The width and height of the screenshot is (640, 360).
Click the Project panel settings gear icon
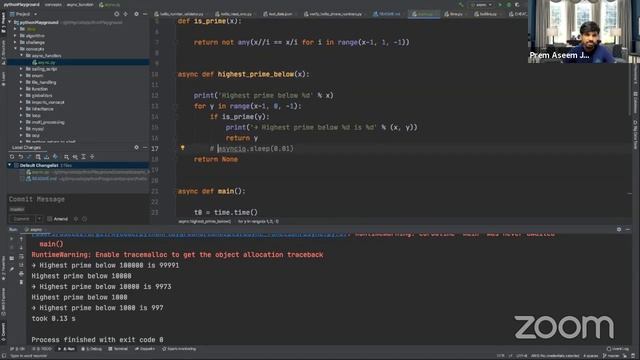(136, 14)
